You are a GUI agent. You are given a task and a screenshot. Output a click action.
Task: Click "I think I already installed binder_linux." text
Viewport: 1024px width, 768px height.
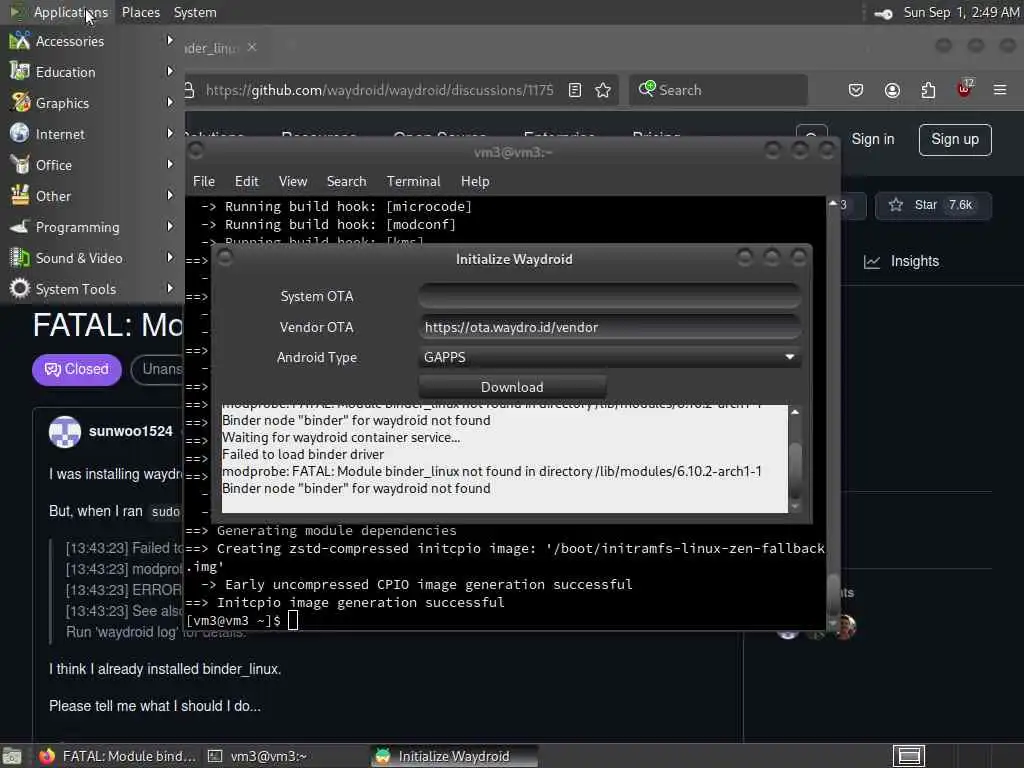[165, 669]
